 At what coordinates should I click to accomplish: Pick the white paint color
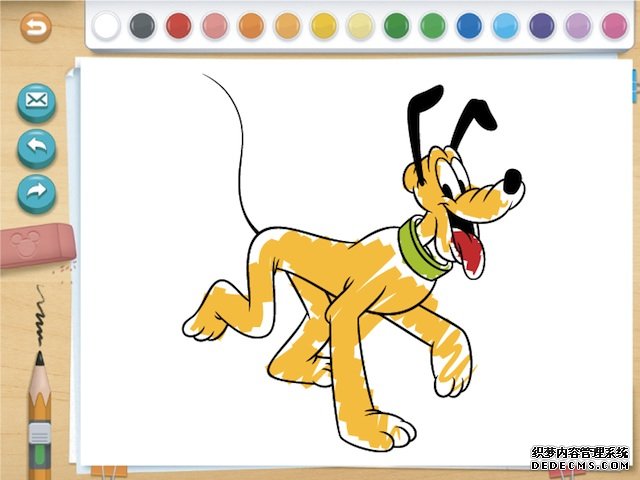click(x=106, y=26)
